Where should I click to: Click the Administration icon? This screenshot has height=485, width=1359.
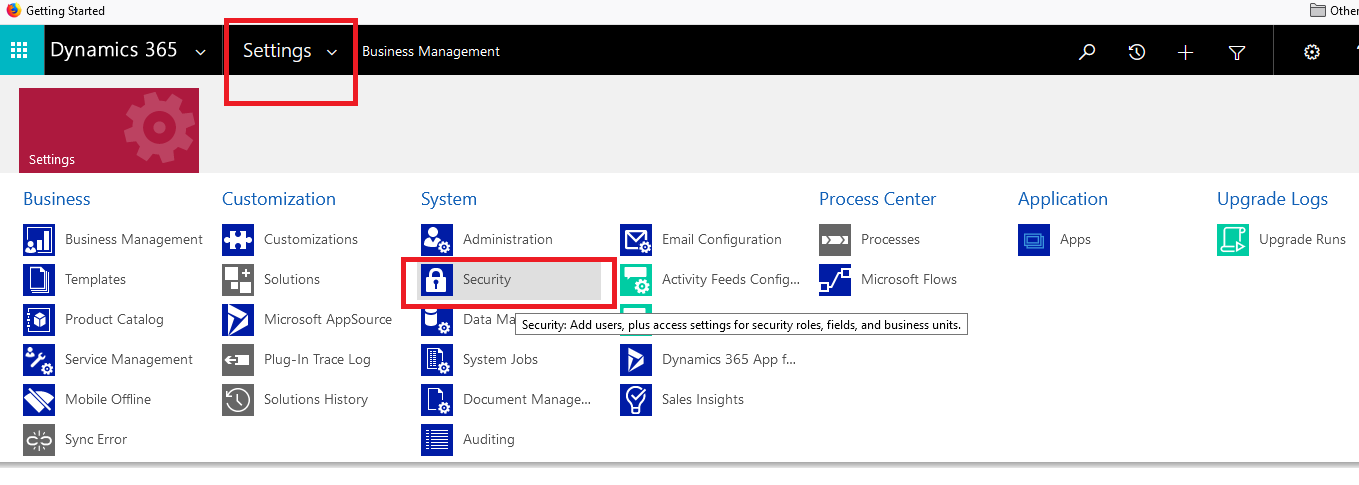(437, 240)
